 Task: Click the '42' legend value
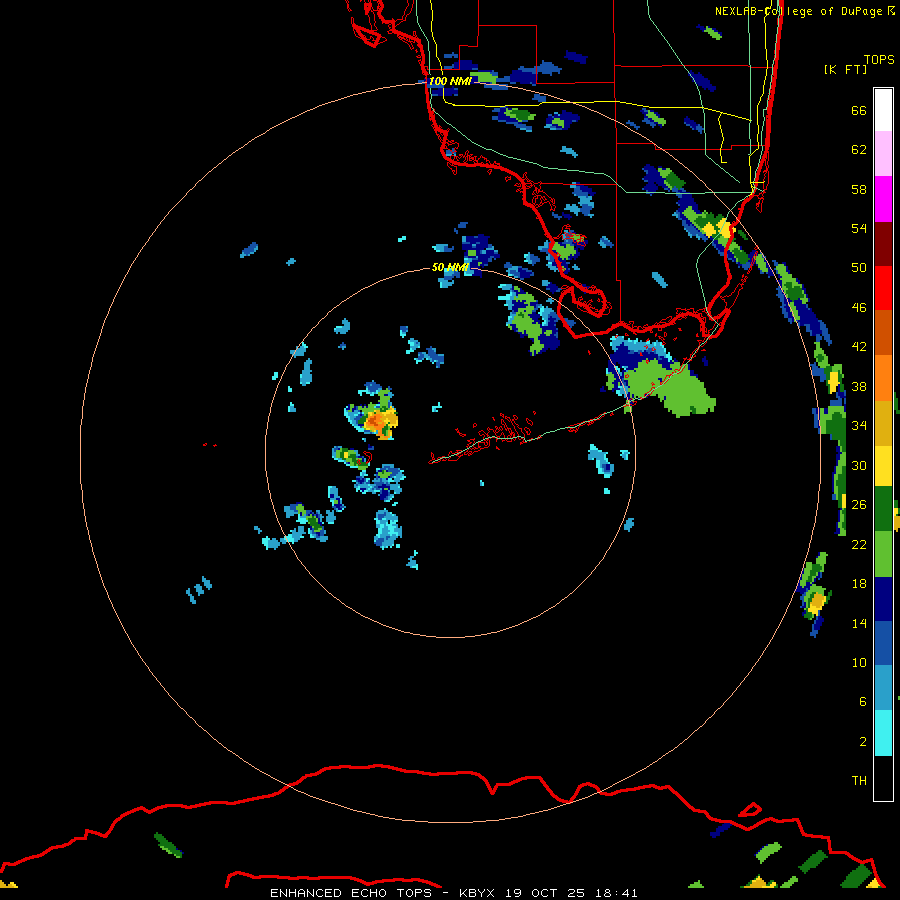(859, 347)
